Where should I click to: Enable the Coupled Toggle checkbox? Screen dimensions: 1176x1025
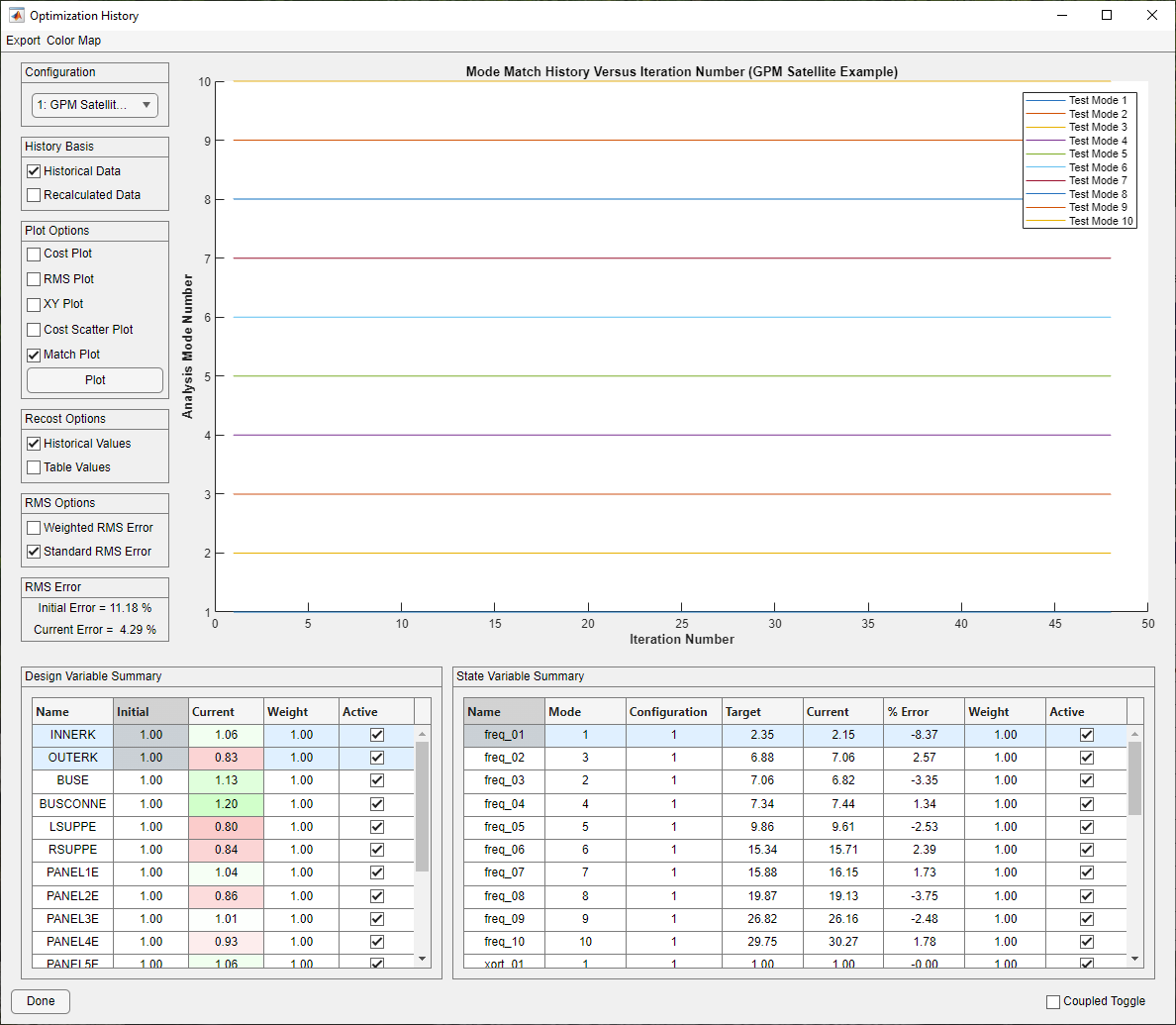[1053, 1002]
